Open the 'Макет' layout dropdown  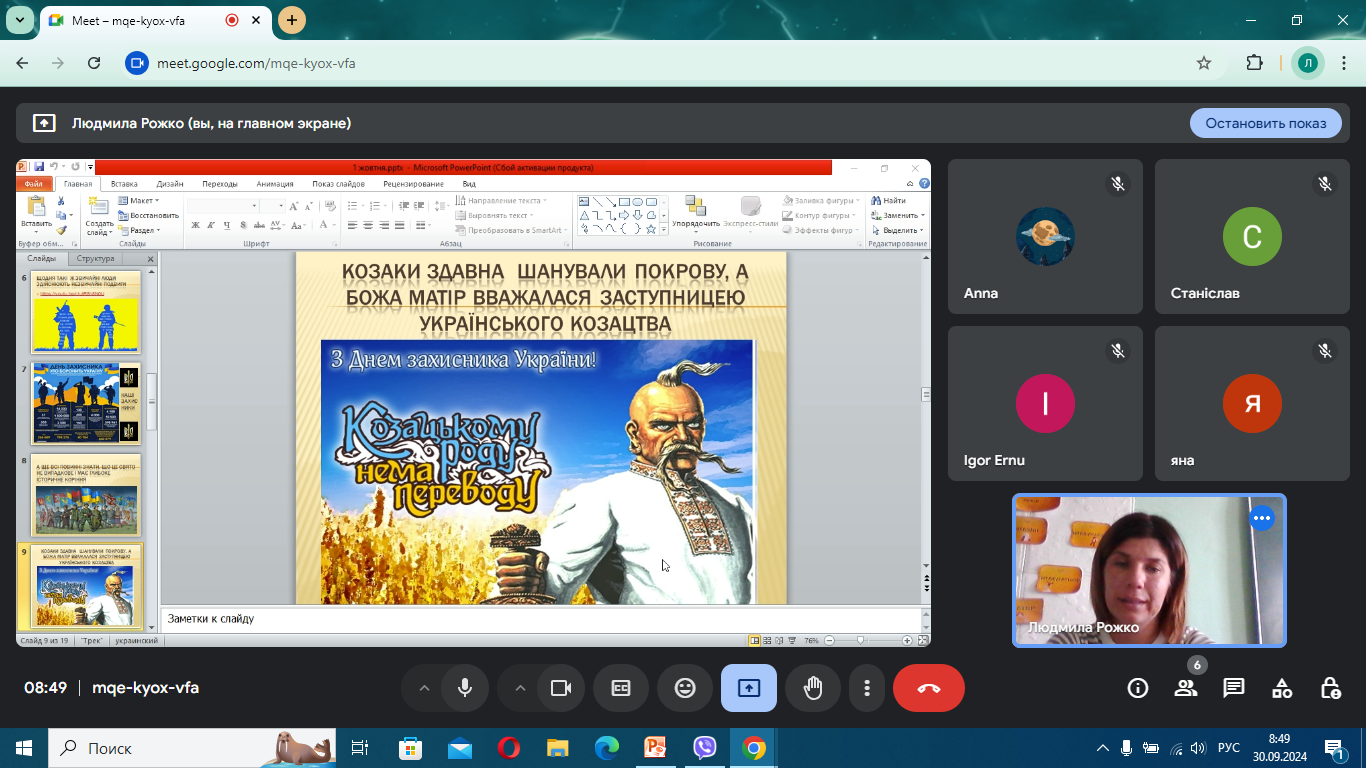click(138, 201)
